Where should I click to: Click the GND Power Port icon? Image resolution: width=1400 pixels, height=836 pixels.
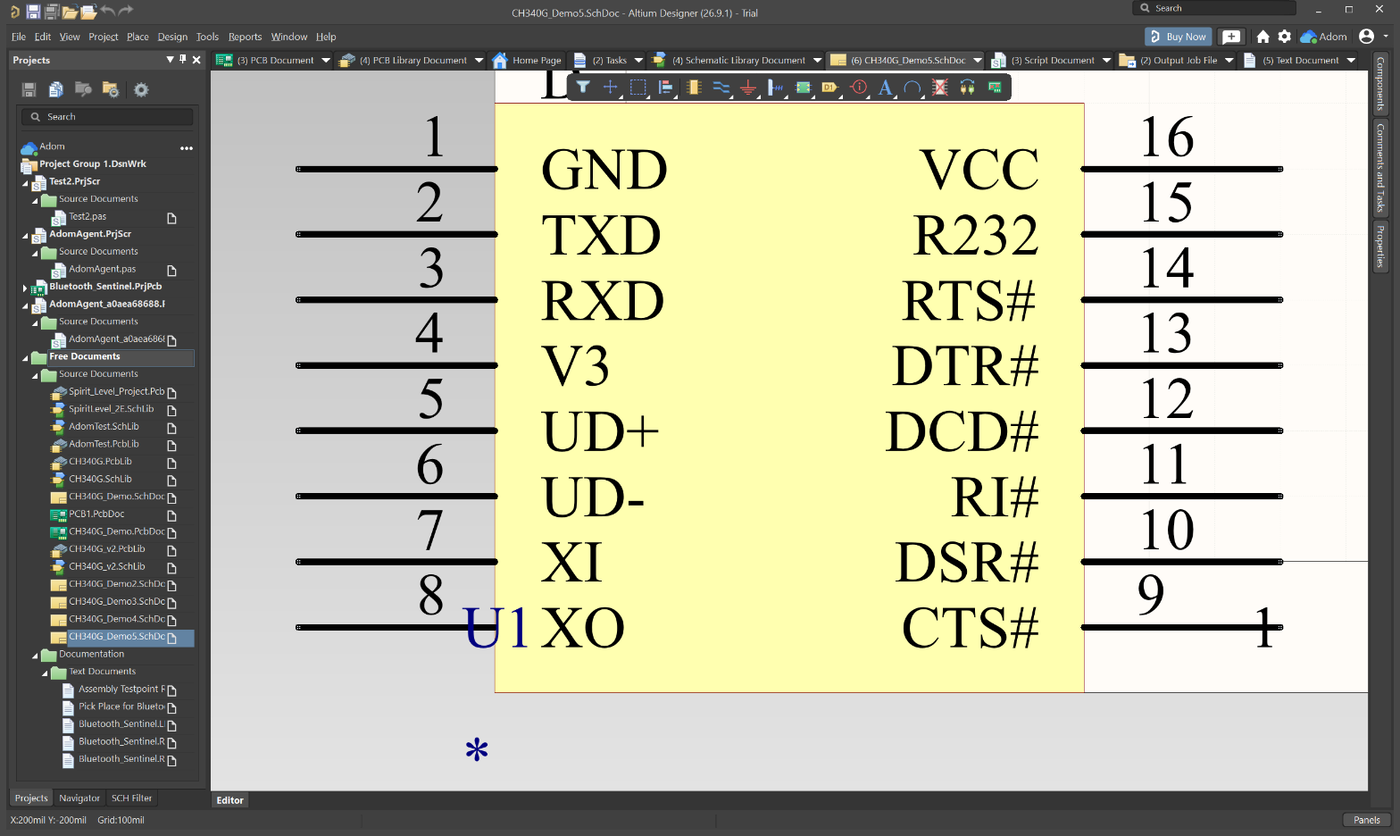(747, 87)
